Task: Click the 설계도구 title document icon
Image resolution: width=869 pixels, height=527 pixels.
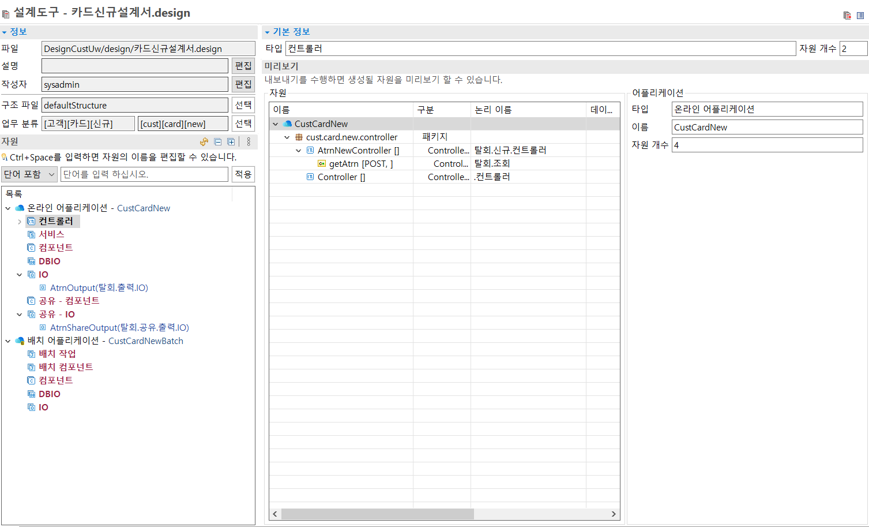Action: click(x=6, y=13)
